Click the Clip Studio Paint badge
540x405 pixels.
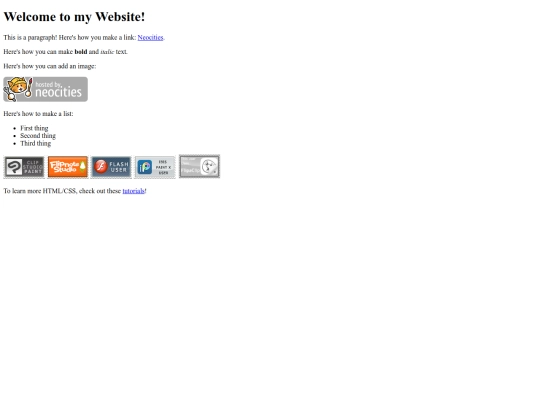tap(24, 167)
